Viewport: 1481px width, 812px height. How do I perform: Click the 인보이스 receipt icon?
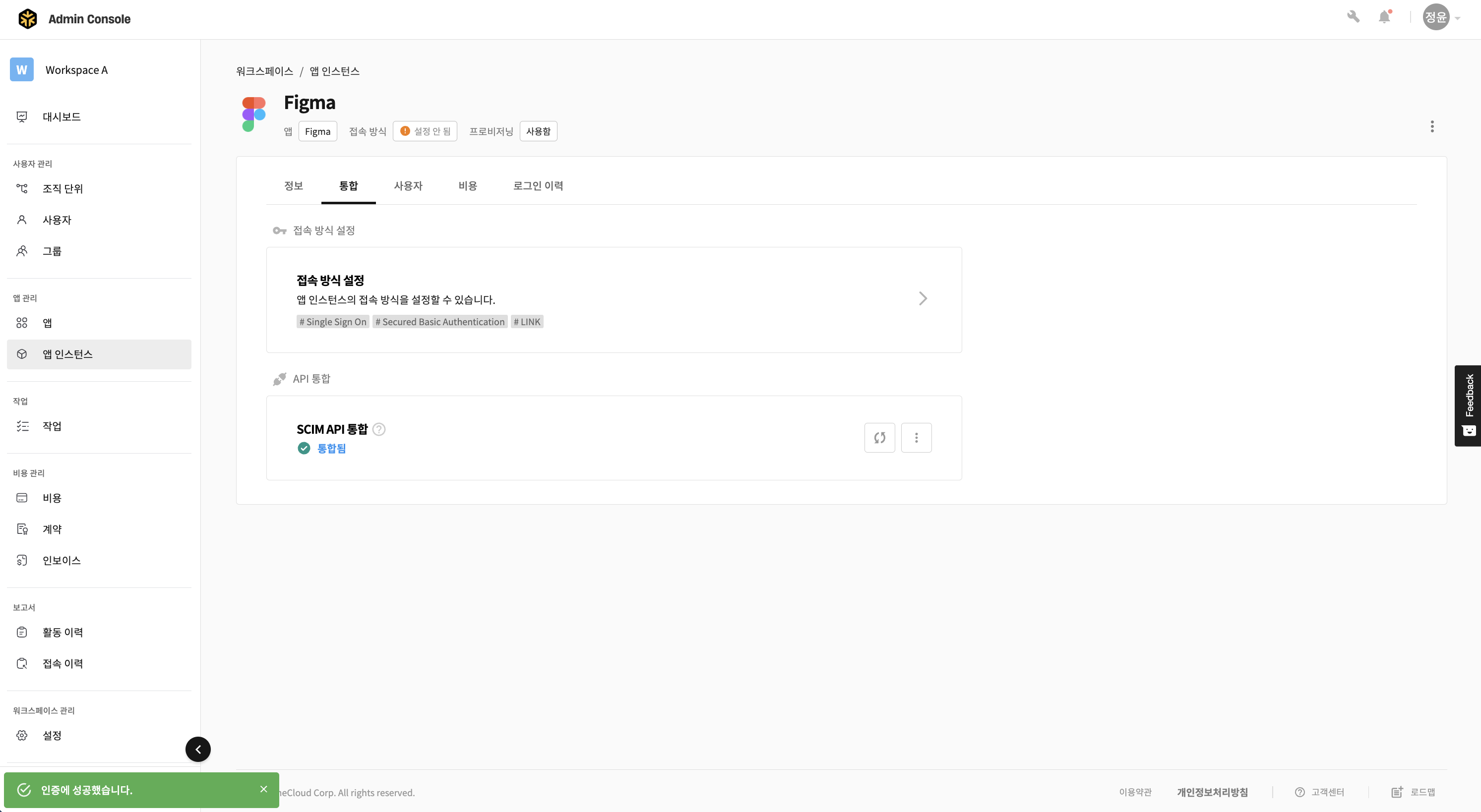tap(22, 560)
